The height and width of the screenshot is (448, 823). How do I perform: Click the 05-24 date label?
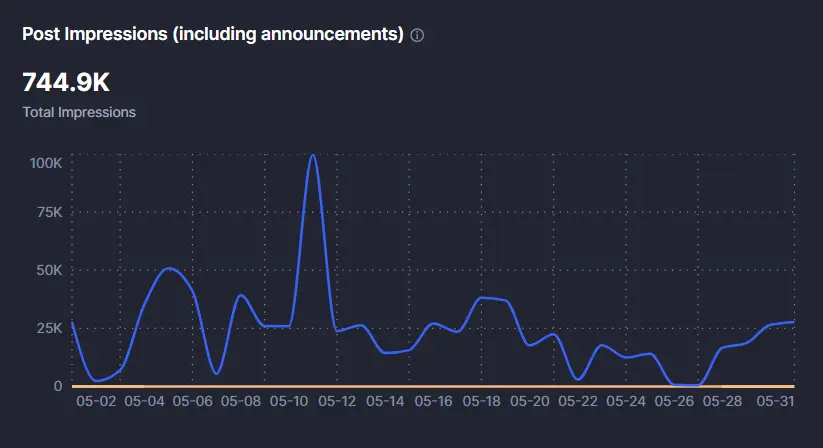pyautogui.click(x=626, y=401)
